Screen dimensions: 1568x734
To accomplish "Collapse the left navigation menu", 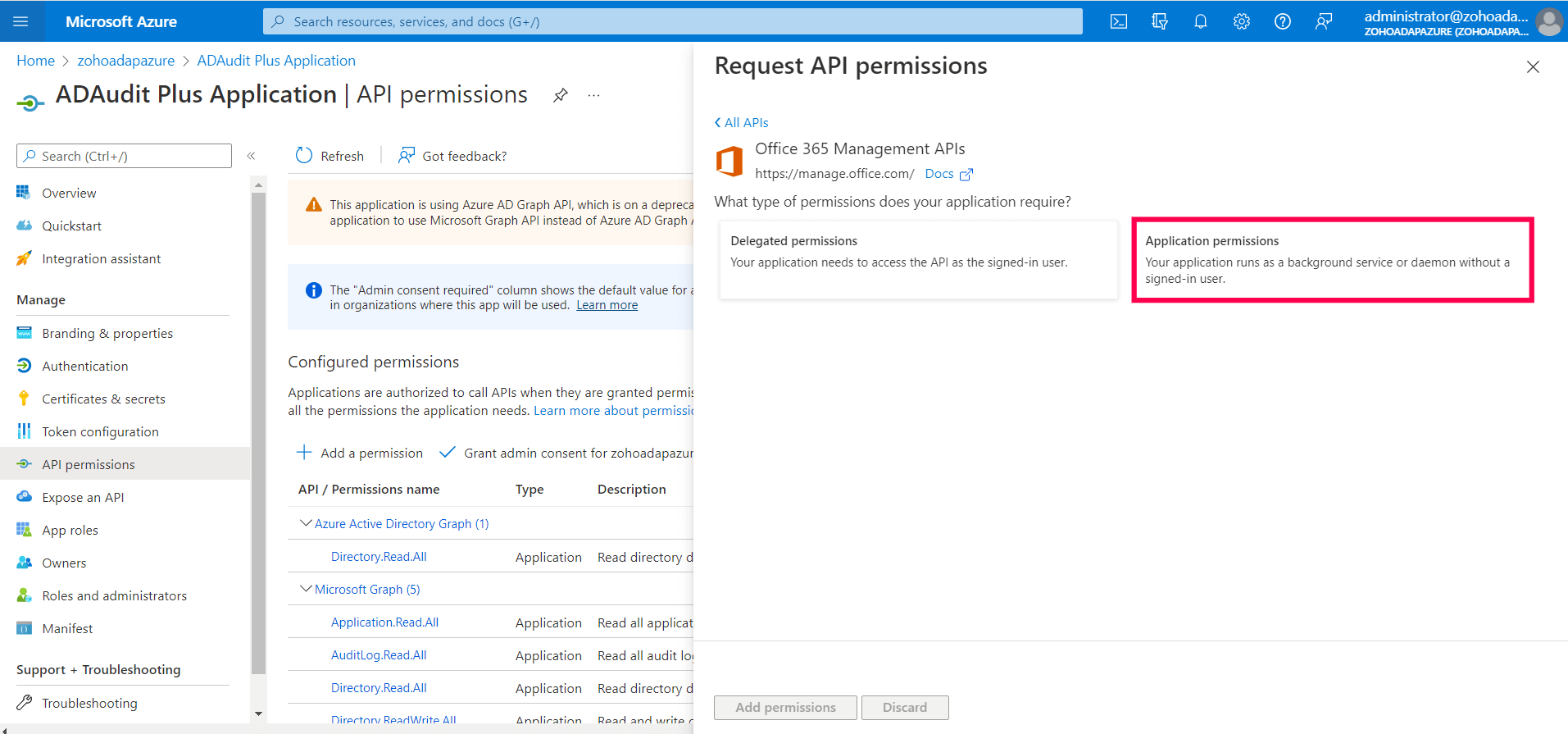I will point(252,156).
